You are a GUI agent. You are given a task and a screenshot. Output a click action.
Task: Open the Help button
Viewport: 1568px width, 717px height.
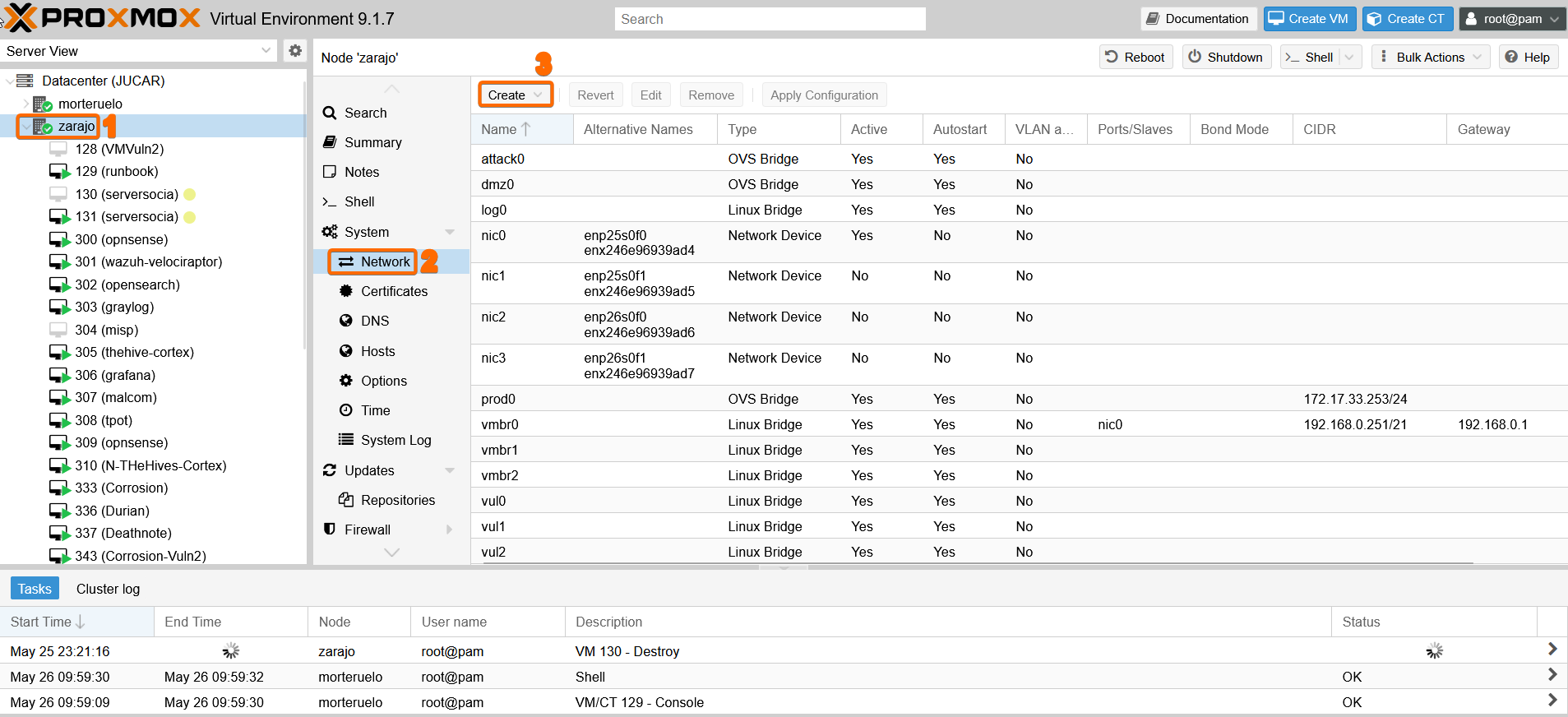(1528, 57)
